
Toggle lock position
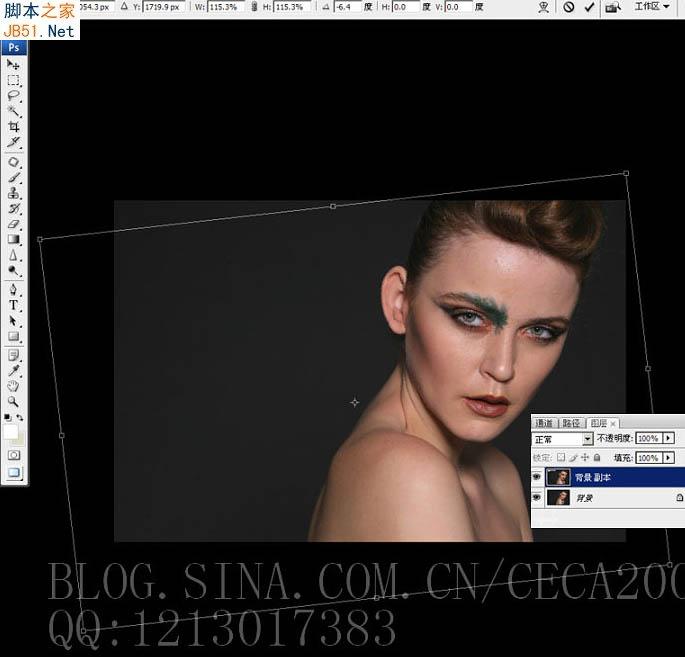pyautogui.click(x=585, y=457)
